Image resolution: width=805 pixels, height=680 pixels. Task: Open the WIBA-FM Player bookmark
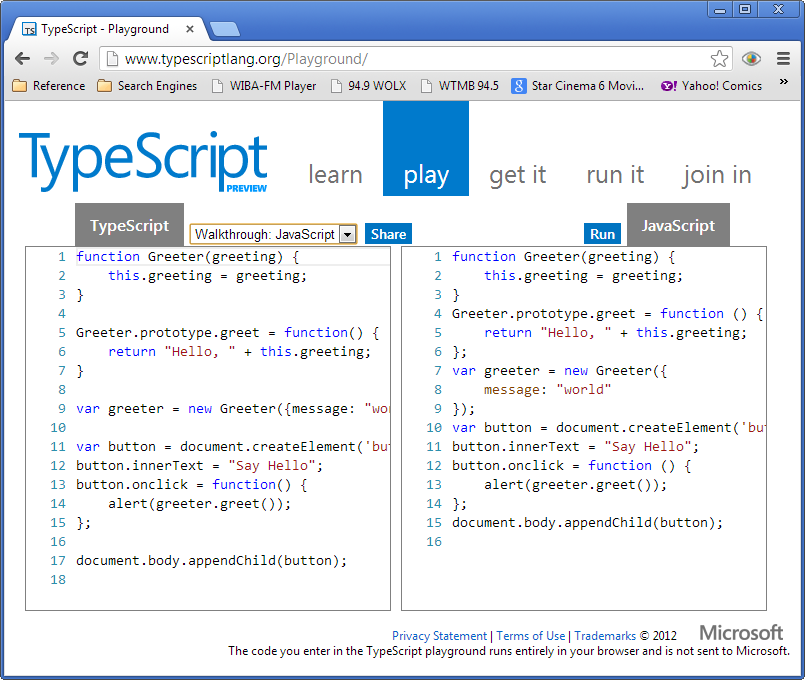coord(264,86)
